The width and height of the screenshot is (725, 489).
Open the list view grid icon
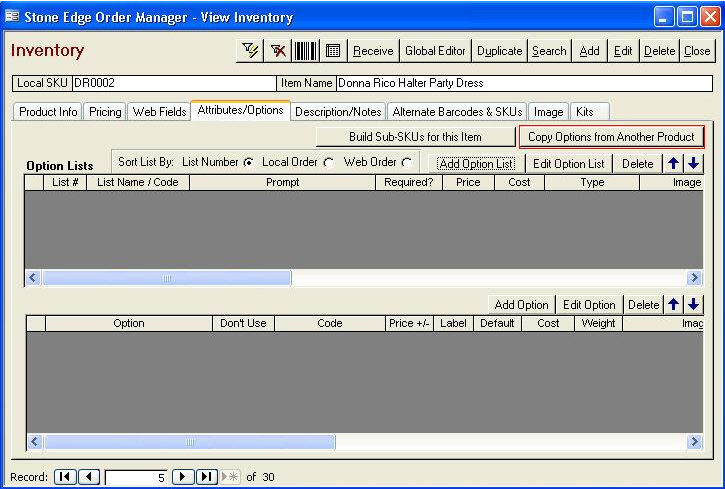click(333, 50)
